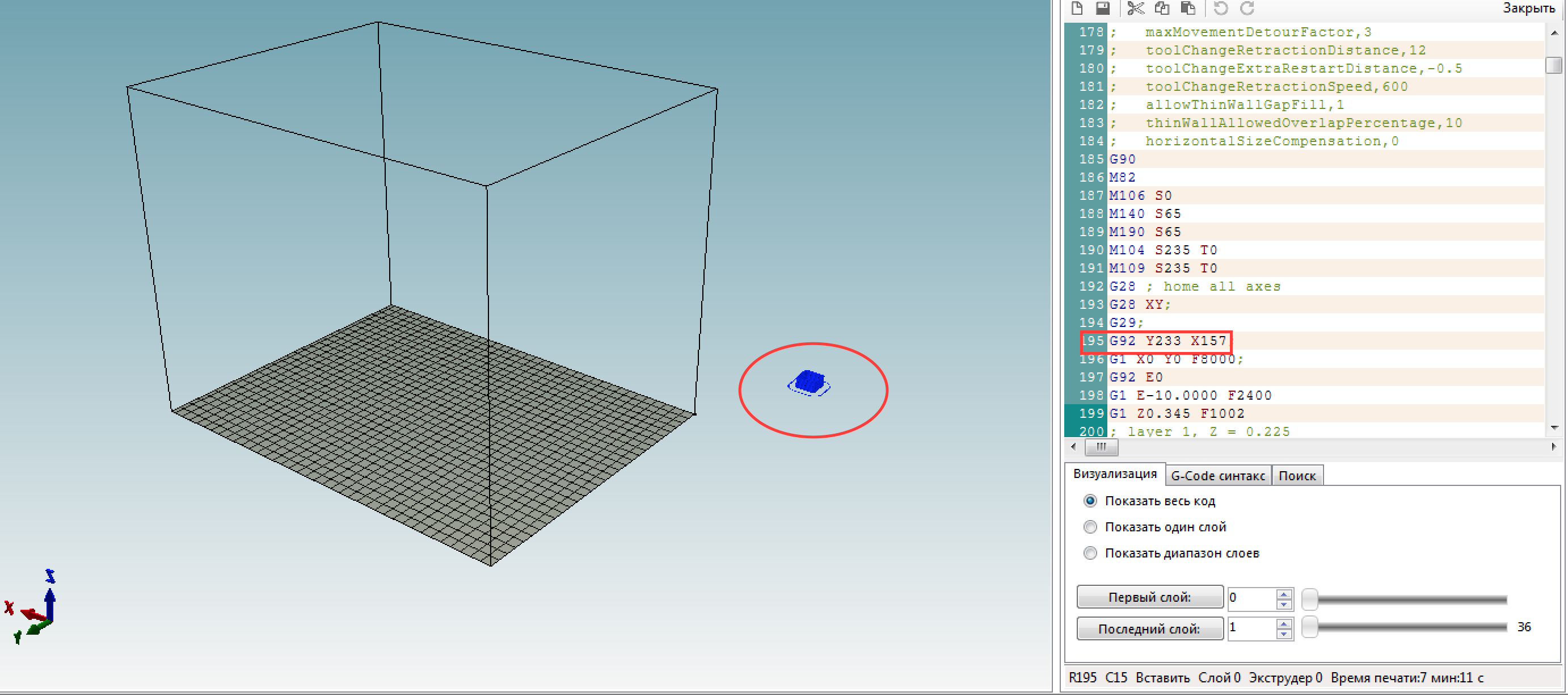Click the Cut (scissors) icon

tap(1135, 8)
